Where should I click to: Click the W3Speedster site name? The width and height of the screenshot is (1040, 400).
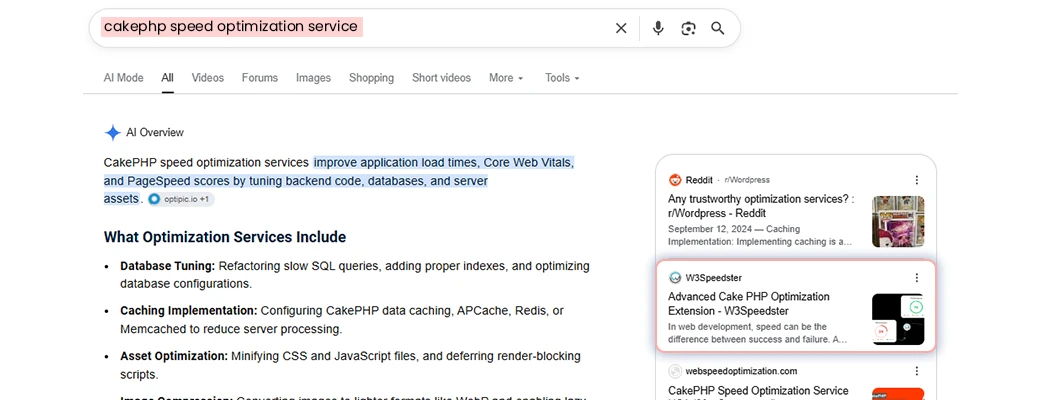pos(714,277)
